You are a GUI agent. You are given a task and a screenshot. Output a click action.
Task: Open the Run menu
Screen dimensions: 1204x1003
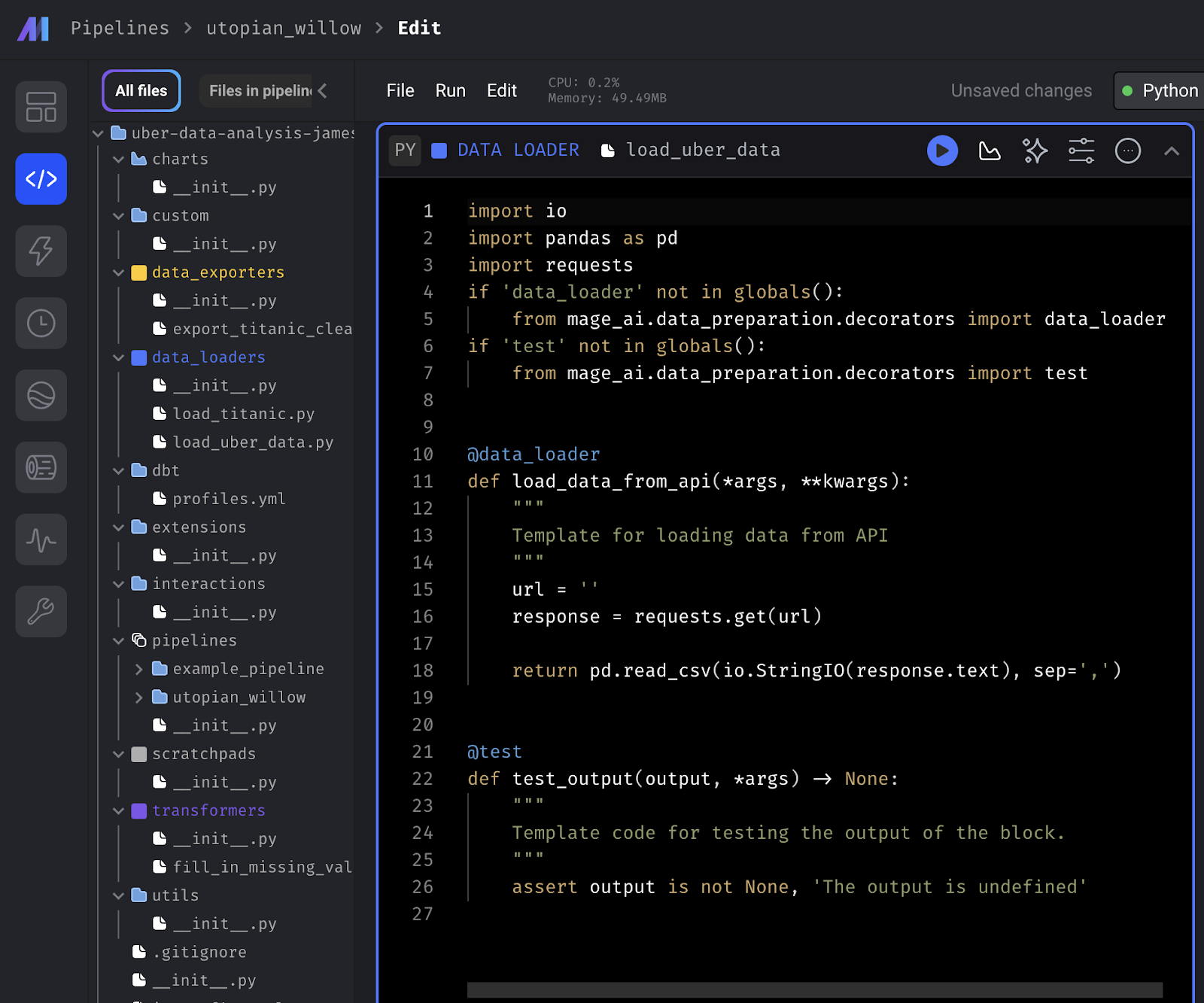click(450, 90)
